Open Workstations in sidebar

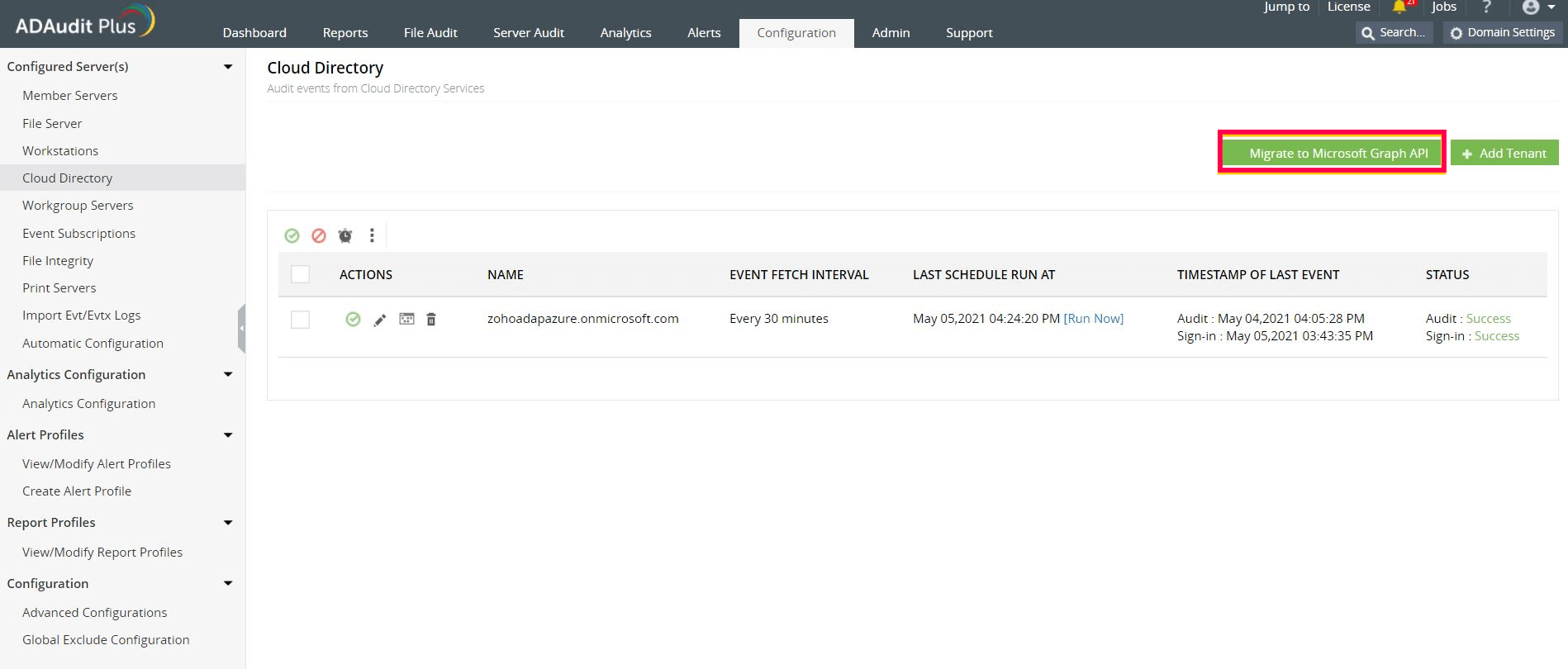pyautogui.click(x=60, y=151)
